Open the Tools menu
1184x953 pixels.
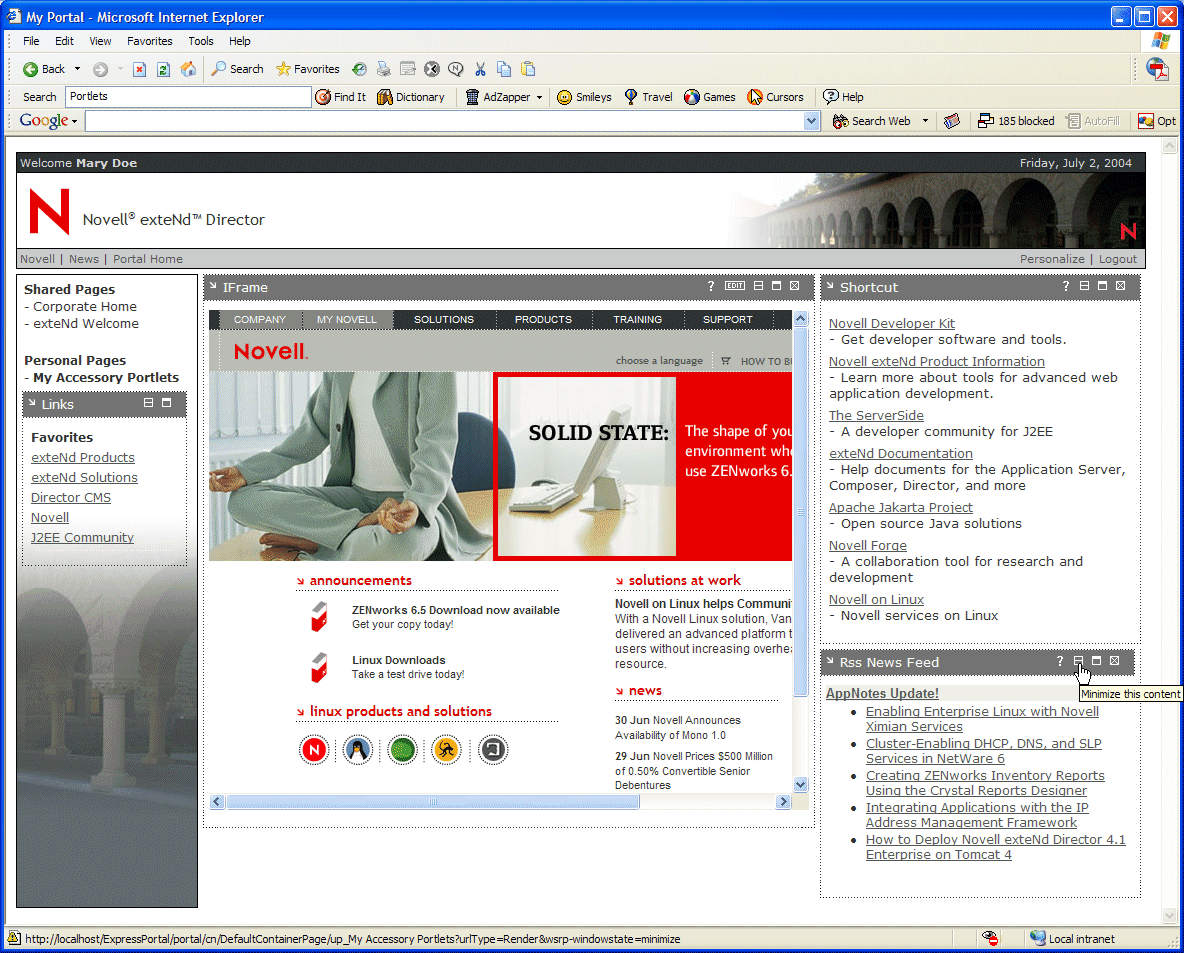coord(201,41)
